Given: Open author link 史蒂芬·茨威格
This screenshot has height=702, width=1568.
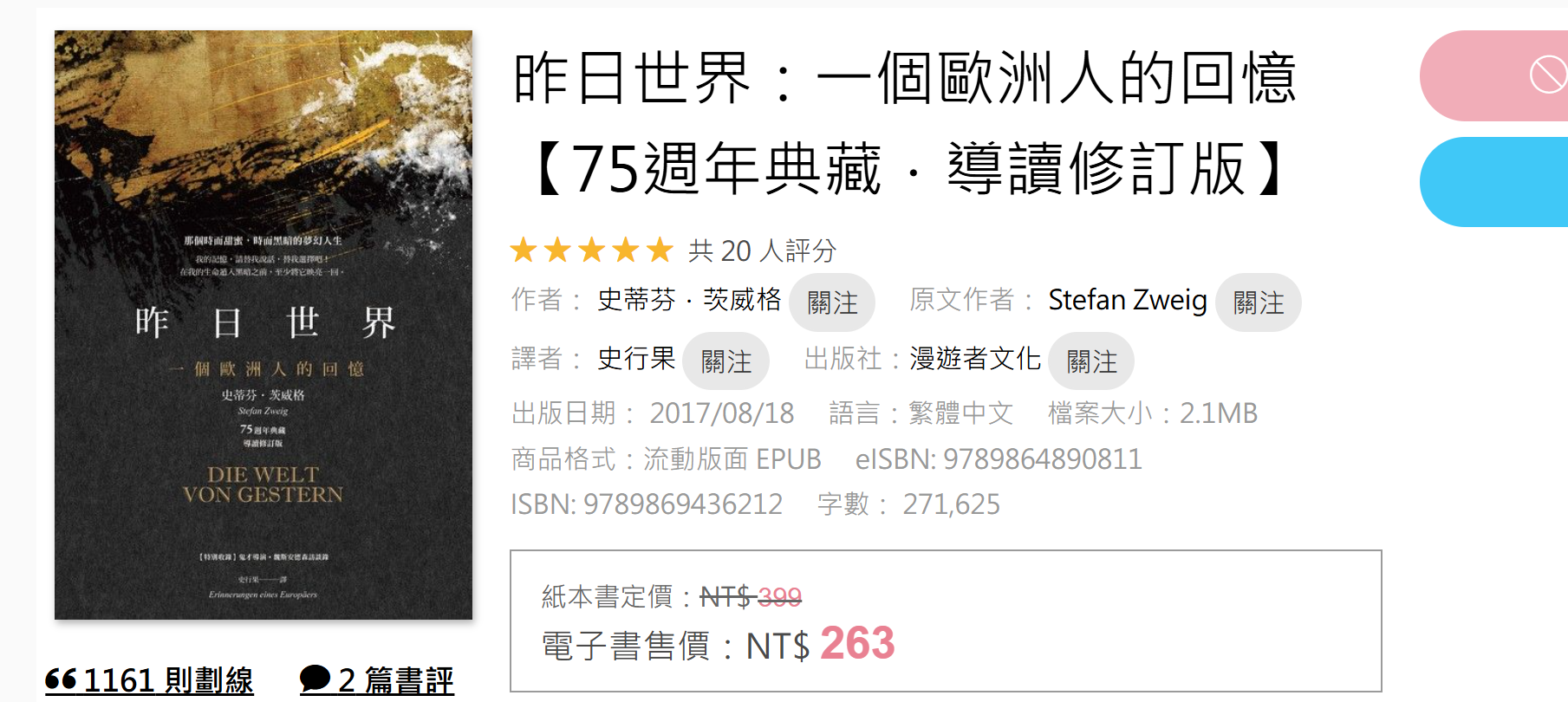Looking at the screenshot, I should coord(689,300).
